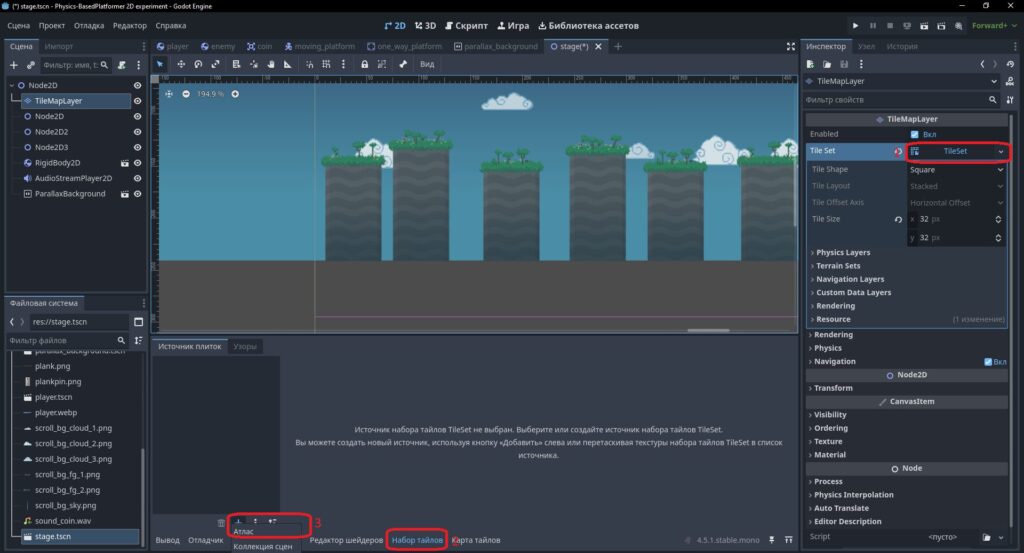Image resolution: width=1024 pixels, height=553 pixels.
Task: Hide the TileMapLayer node with its eye icon
Action: coord(137,101)
